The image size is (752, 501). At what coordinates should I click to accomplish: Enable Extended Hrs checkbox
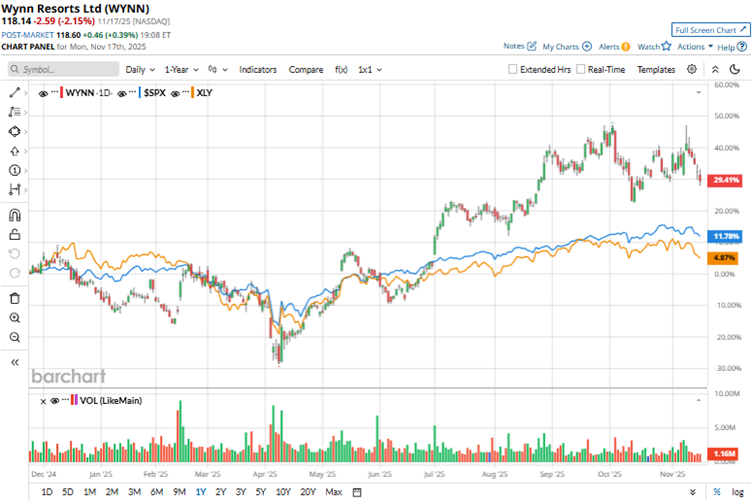[512, 70]
